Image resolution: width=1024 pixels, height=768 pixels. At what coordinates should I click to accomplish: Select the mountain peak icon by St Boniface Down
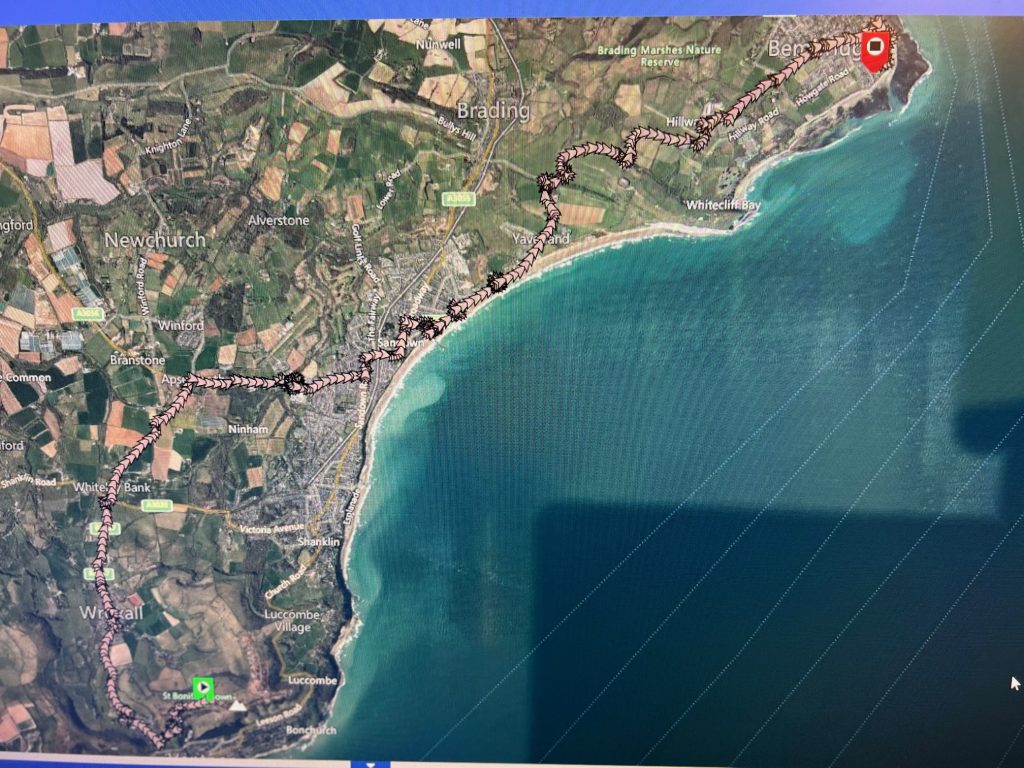pos(238,706)
